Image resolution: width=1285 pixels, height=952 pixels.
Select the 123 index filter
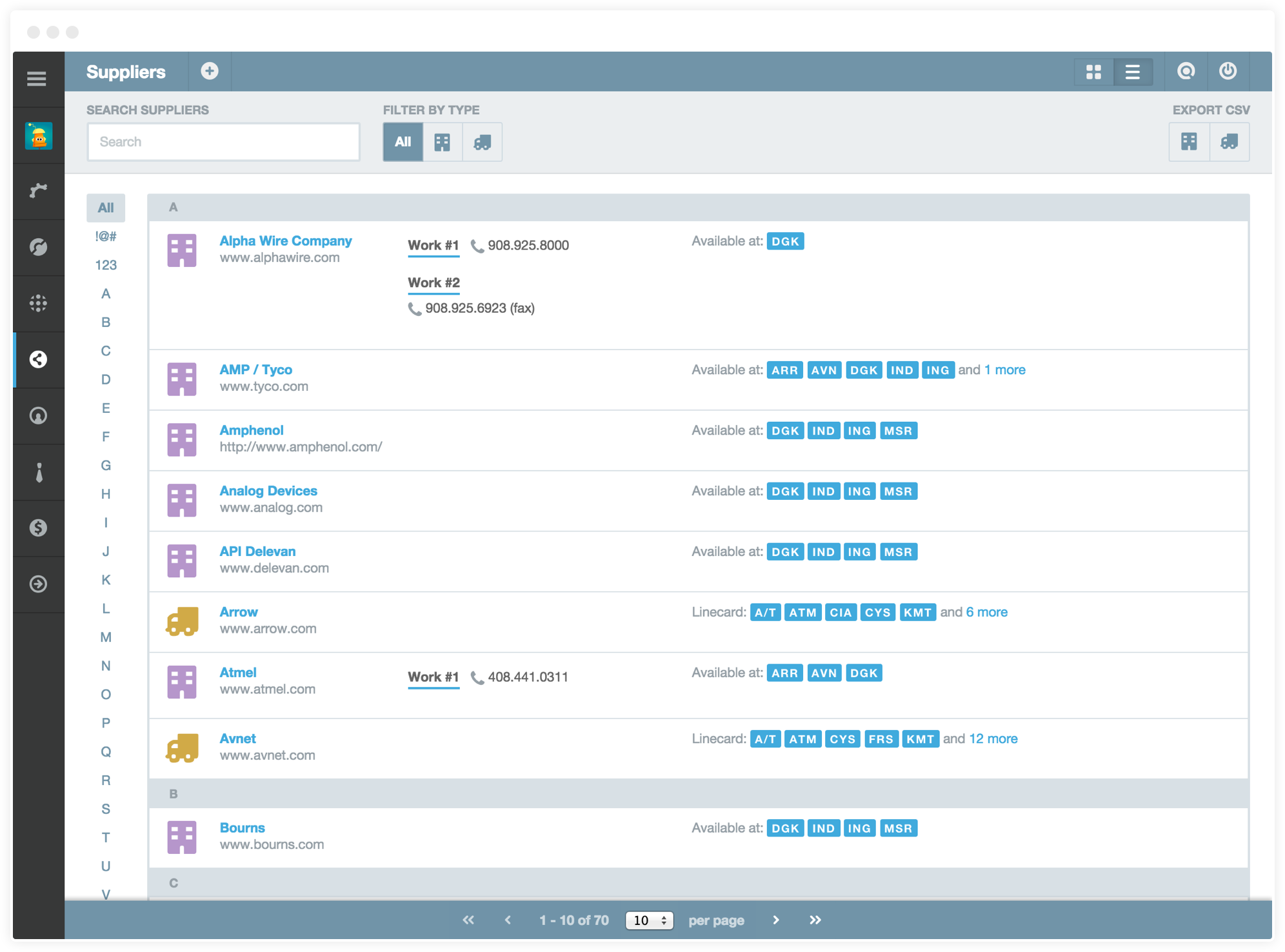106,265
